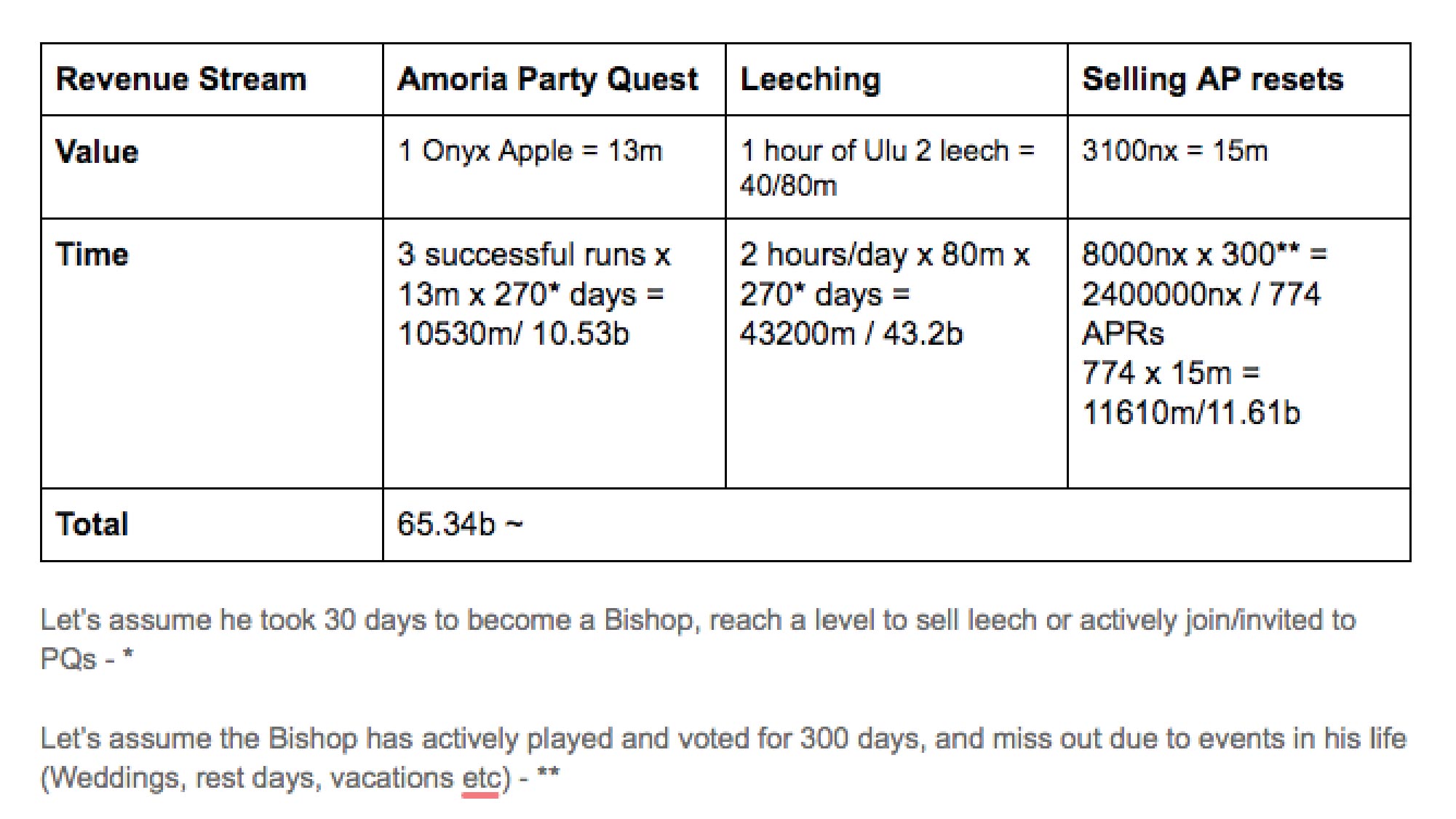
Task: Click the "Total" row label
Action: point(92,524)
